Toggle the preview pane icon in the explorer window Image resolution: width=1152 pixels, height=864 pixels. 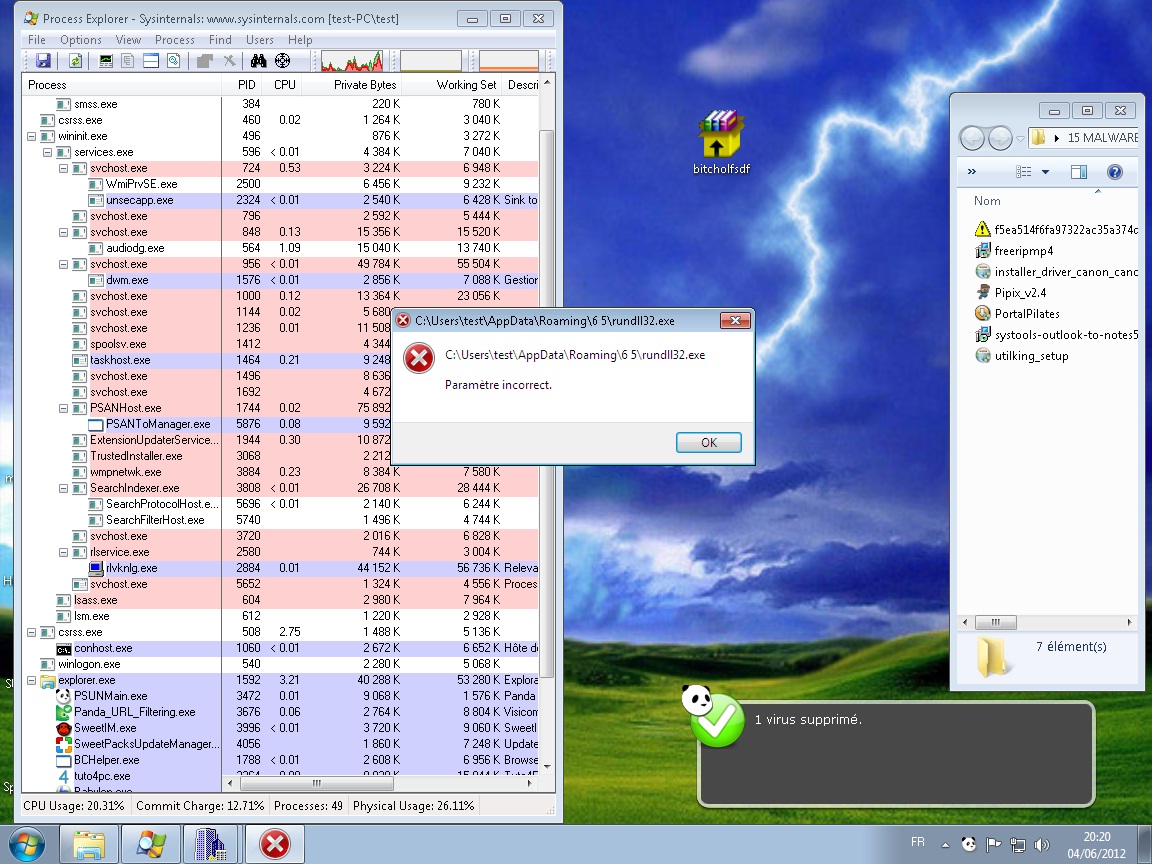point(1079,172)
